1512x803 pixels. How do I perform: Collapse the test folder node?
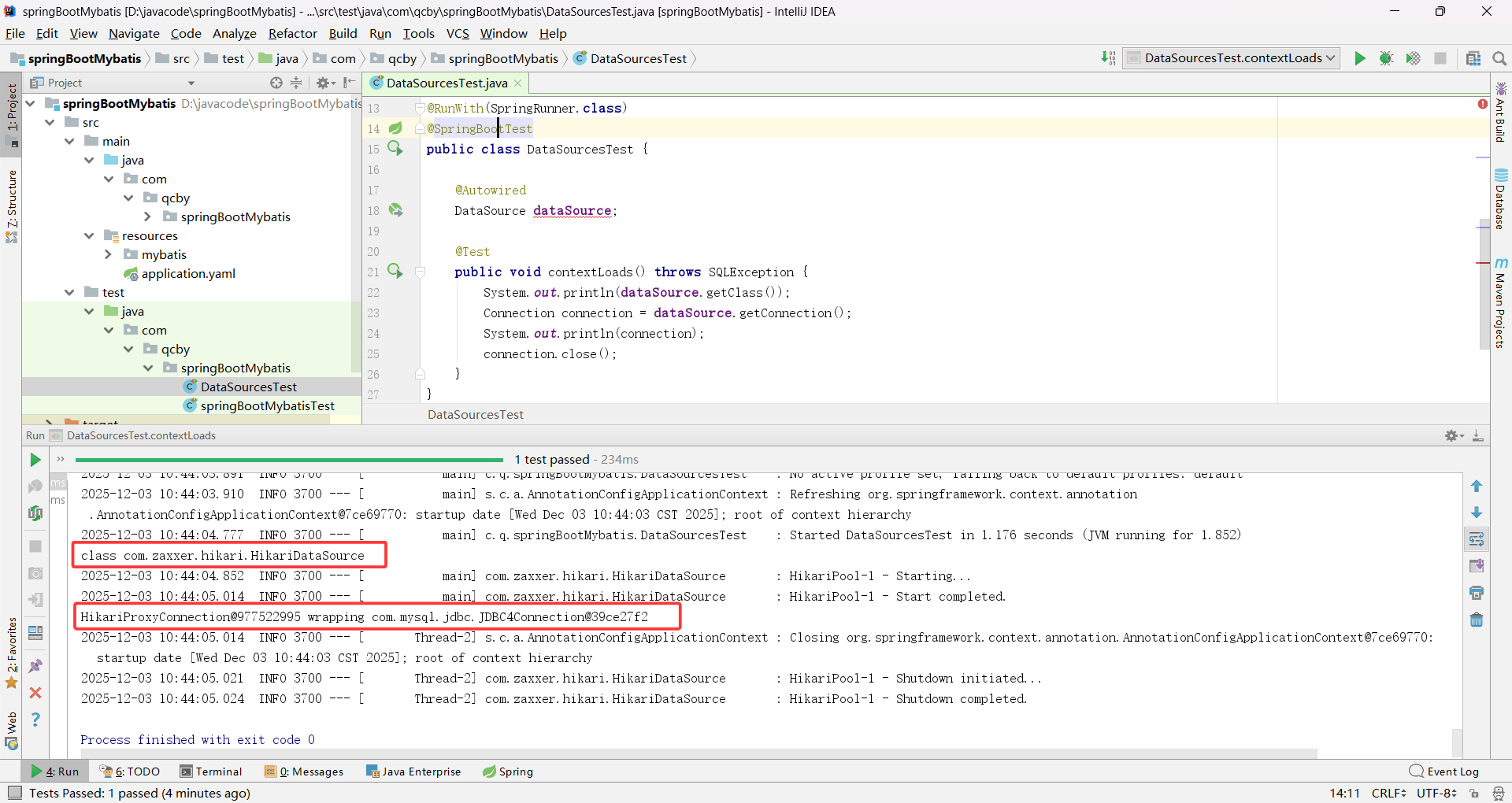click(x=70, y=292)
